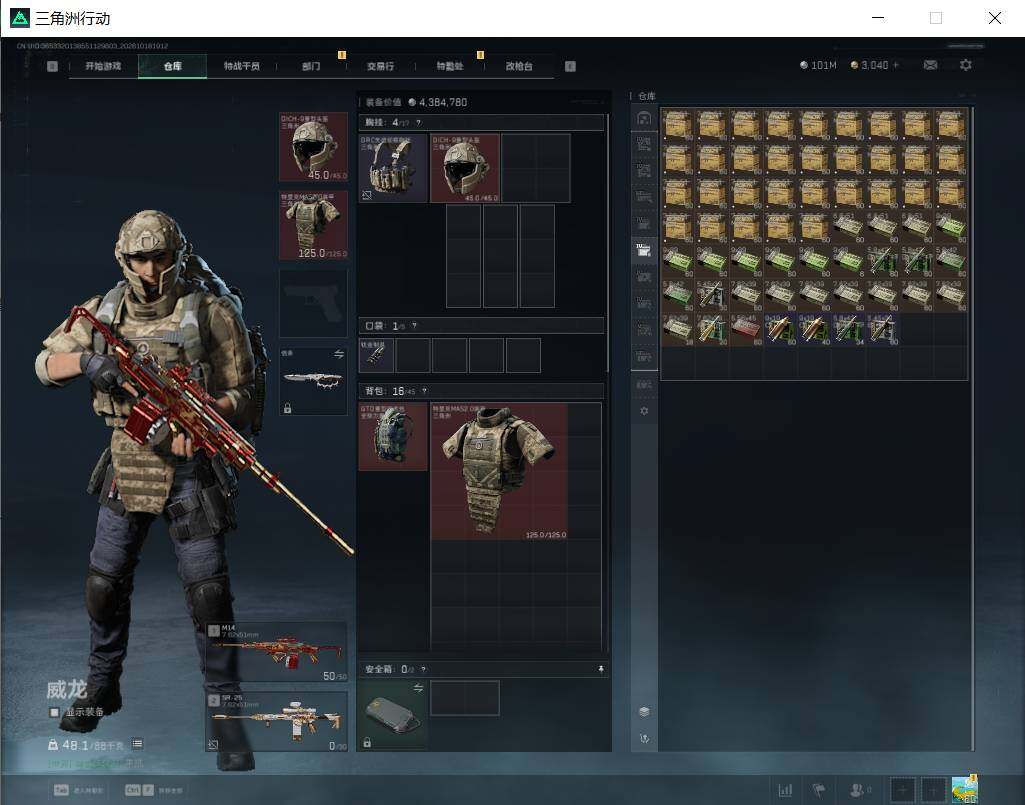
Task: Open the 特战干员 tab
Action: pyautogui.click(x=242, y=66)
